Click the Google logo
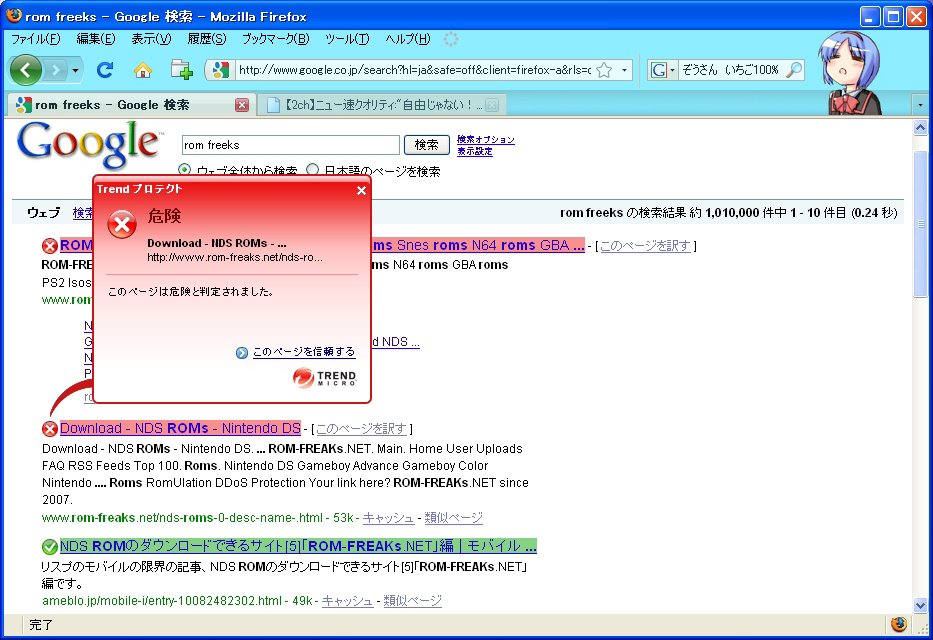Viewport: 933px width, 640px height. click(90, 145)
